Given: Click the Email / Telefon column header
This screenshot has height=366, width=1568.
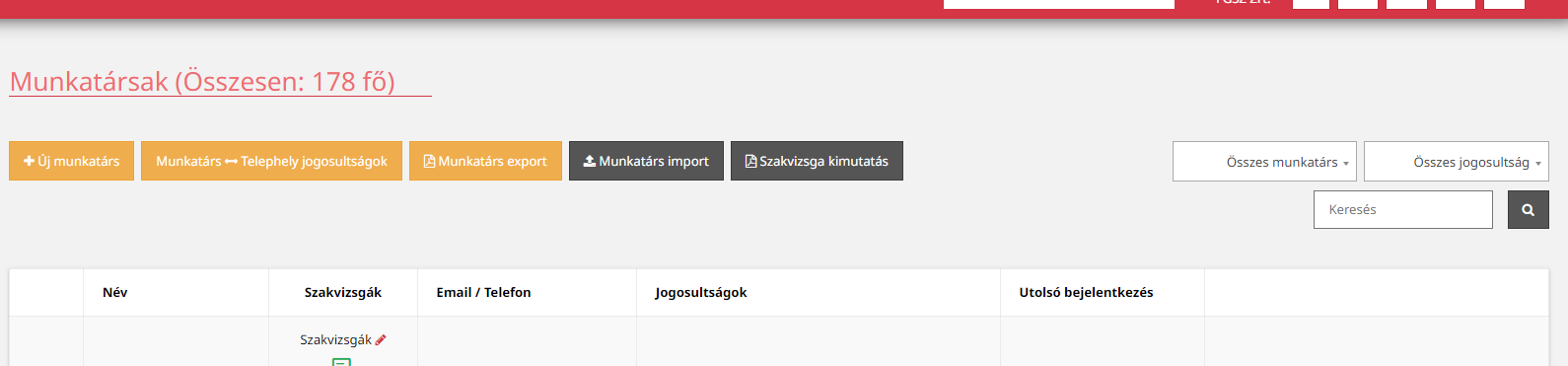Looking at the screenshot, I should click(x=483, y=292).
